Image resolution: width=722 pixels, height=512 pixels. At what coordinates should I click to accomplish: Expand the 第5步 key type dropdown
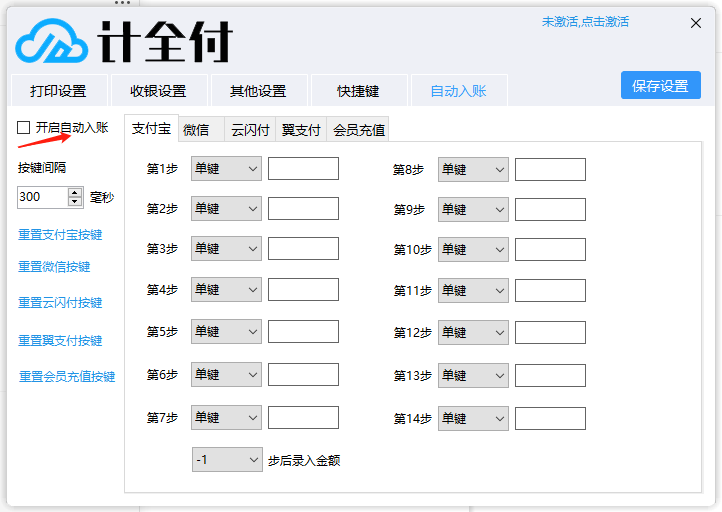point(227,332)
